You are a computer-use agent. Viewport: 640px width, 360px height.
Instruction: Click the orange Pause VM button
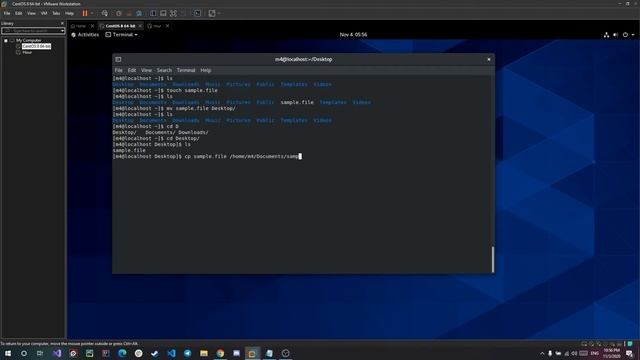point(85,13)
